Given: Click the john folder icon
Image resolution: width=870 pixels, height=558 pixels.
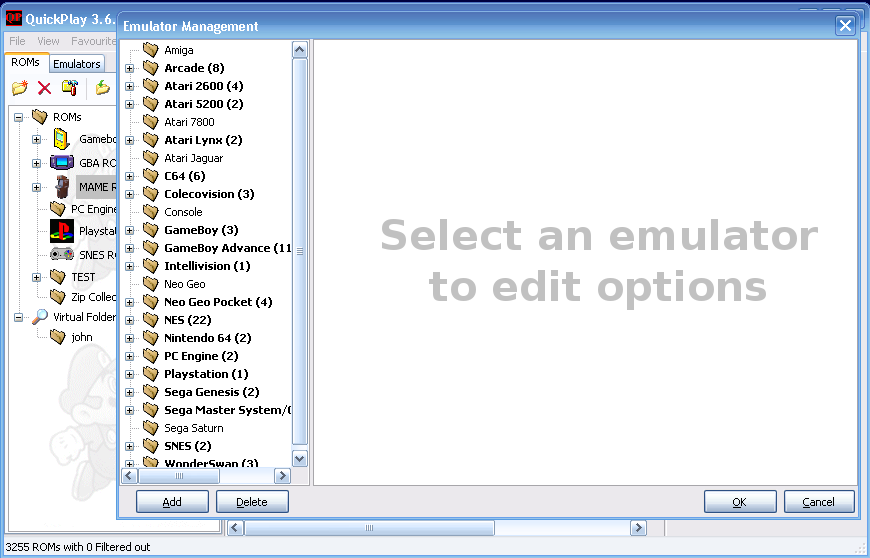Looking at the screenshot, I should [58, 336].
